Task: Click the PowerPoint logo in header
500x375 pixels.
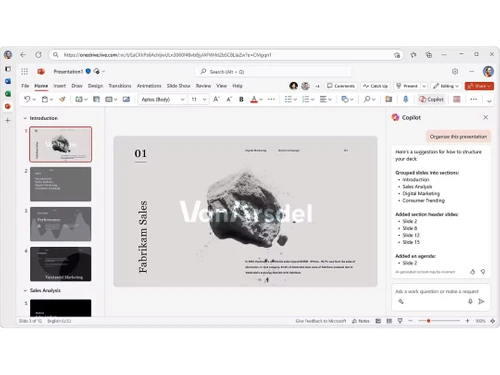Action: point(41,71)
